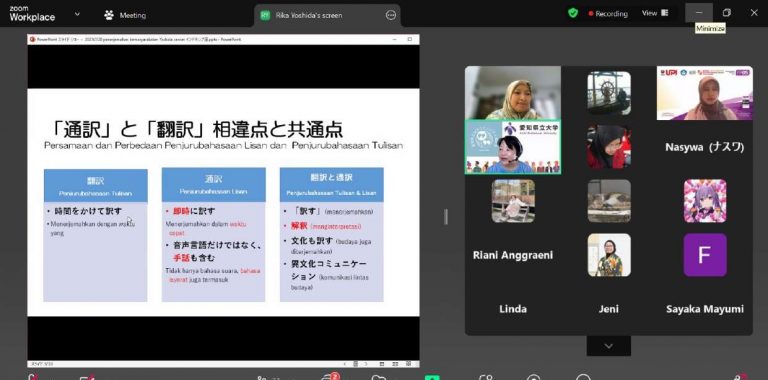The width and height of the screenshot is (768, 380).
Task: Open the Meeting paw icon tab
Action: tap(125, 15)
